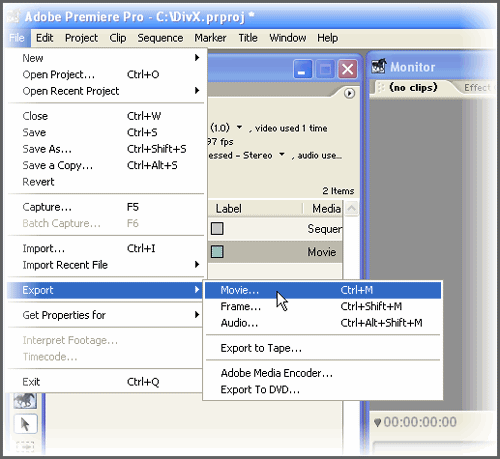Expand the New submenu
Image resolution: width=500 pixels, height=459 pixels.
tap(106, 58)
